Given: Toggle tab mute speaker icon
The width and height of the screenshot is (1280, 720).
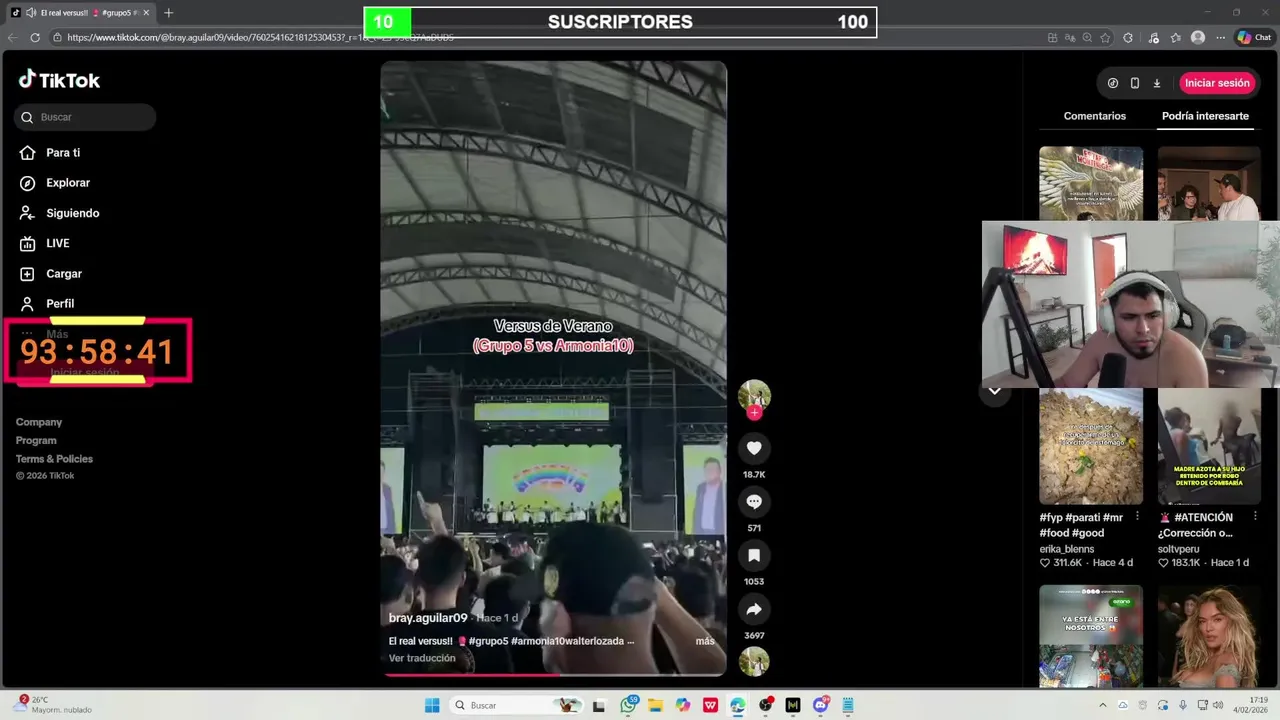Looking at the screenshot, I should (31, 13).
